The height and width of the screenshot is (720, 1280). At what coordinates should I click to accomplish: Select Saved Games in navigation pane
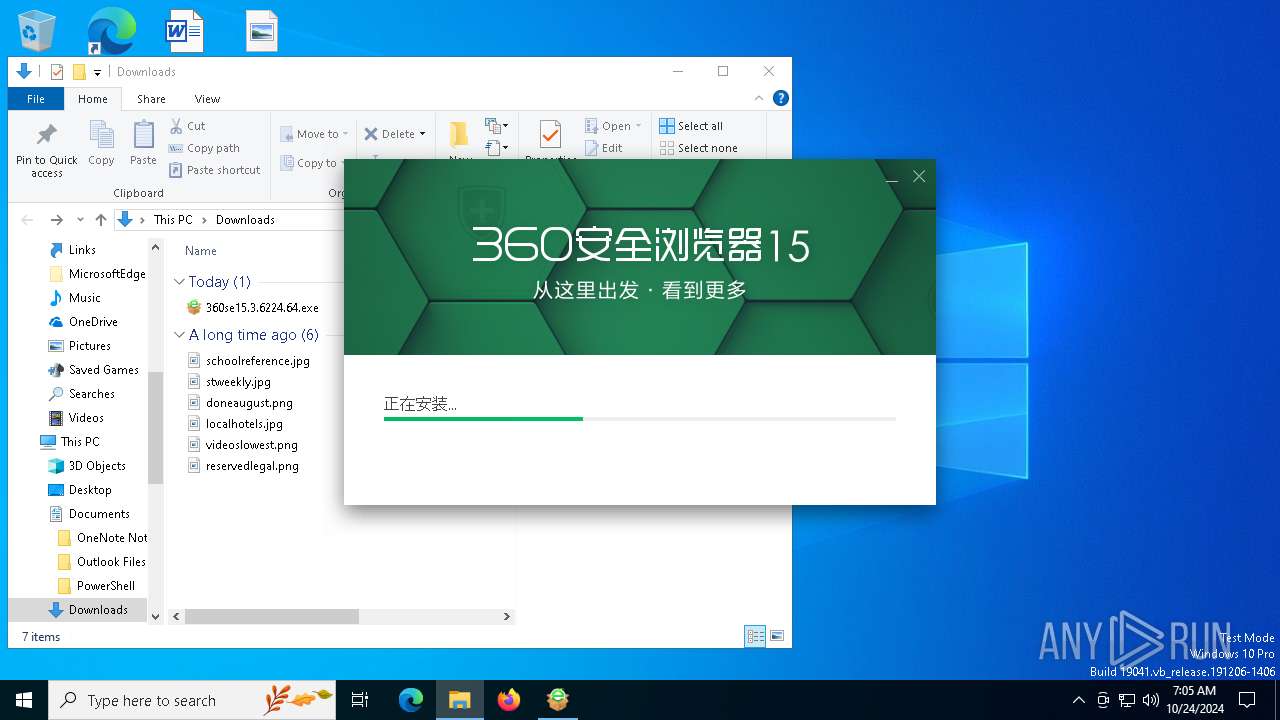point(95,370)
